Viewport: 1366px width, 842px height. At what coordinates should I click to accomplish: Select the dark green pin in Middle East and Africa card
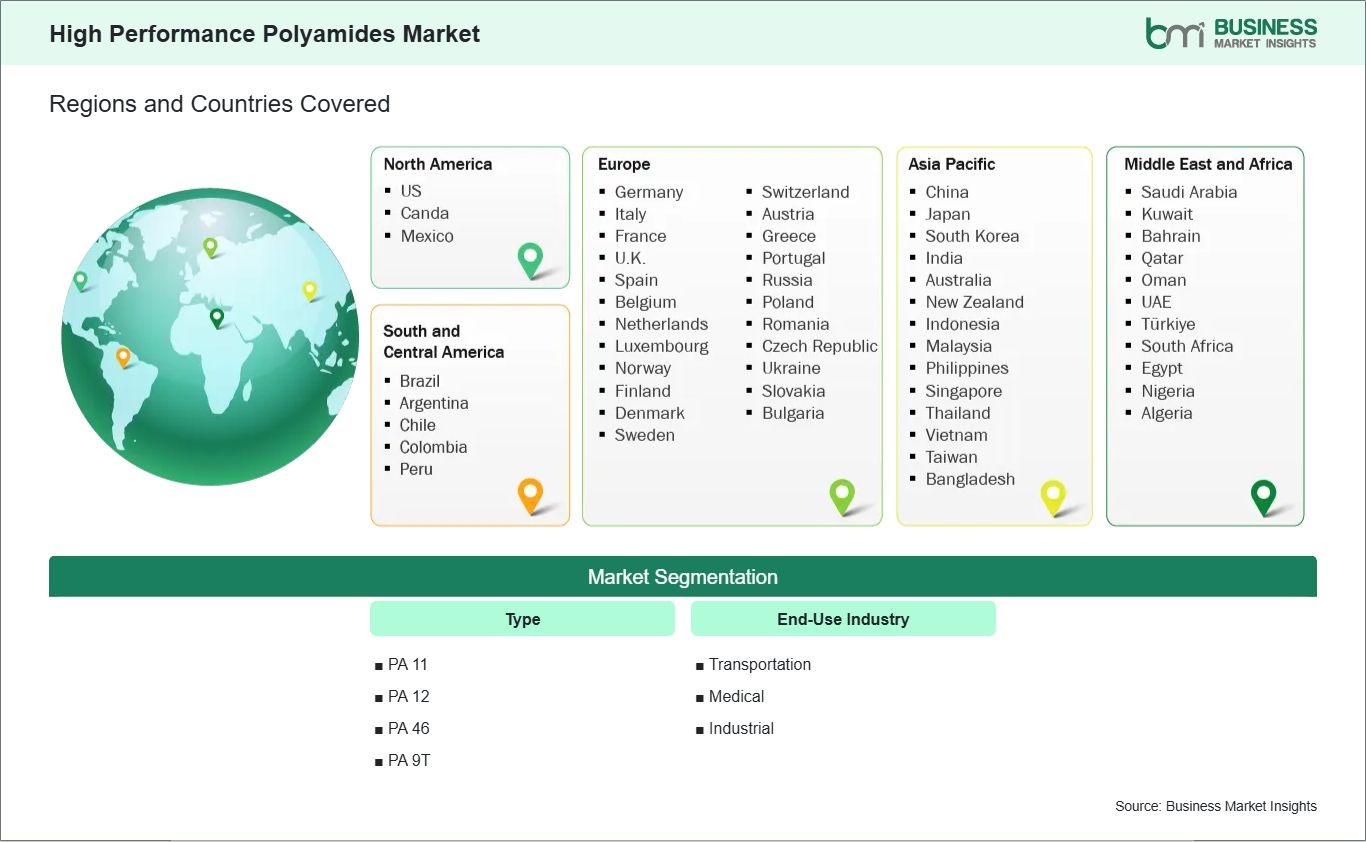coord(1264,495)
